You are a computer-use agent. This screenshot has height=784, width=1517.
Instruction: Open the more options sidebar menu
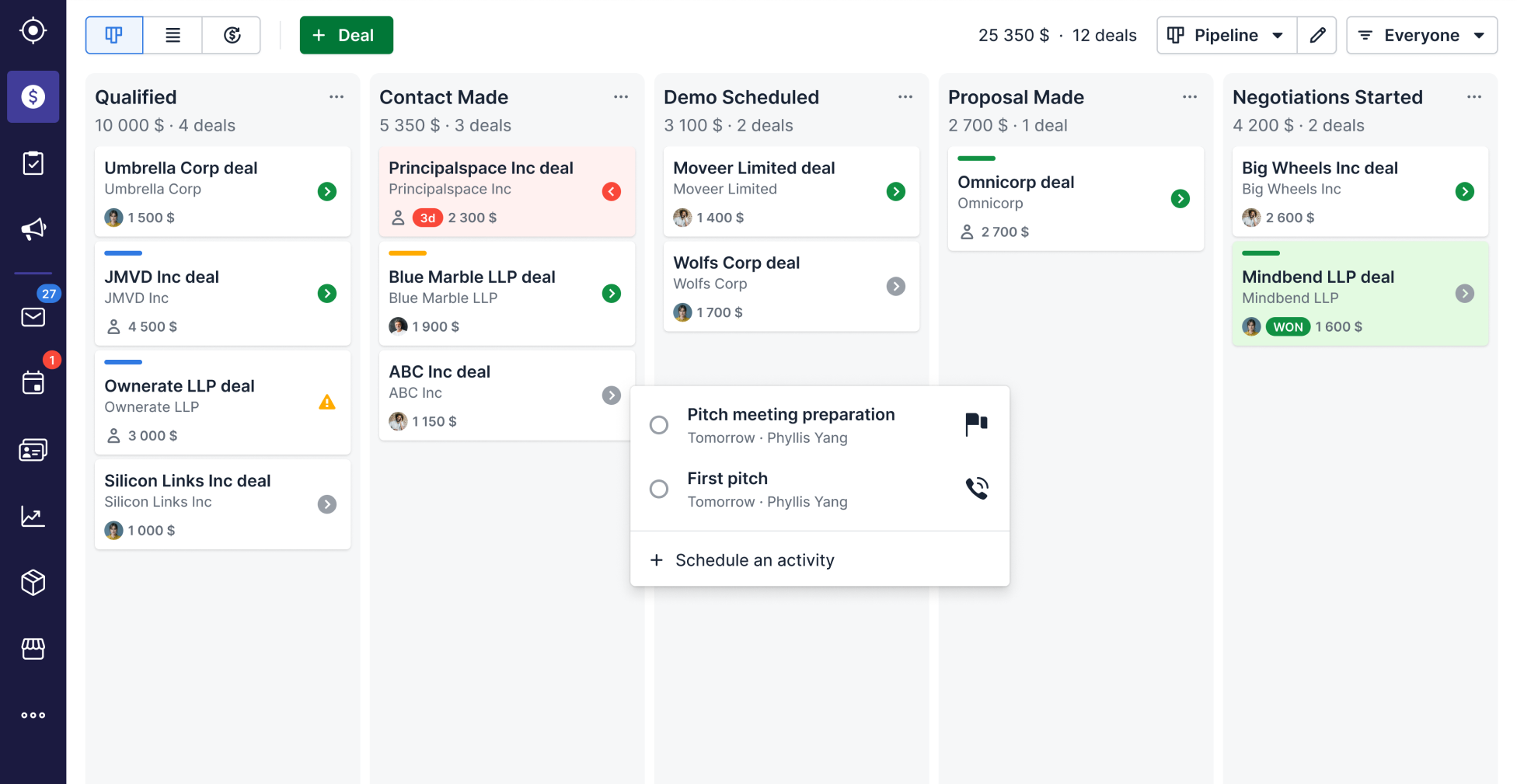point(33,715)
